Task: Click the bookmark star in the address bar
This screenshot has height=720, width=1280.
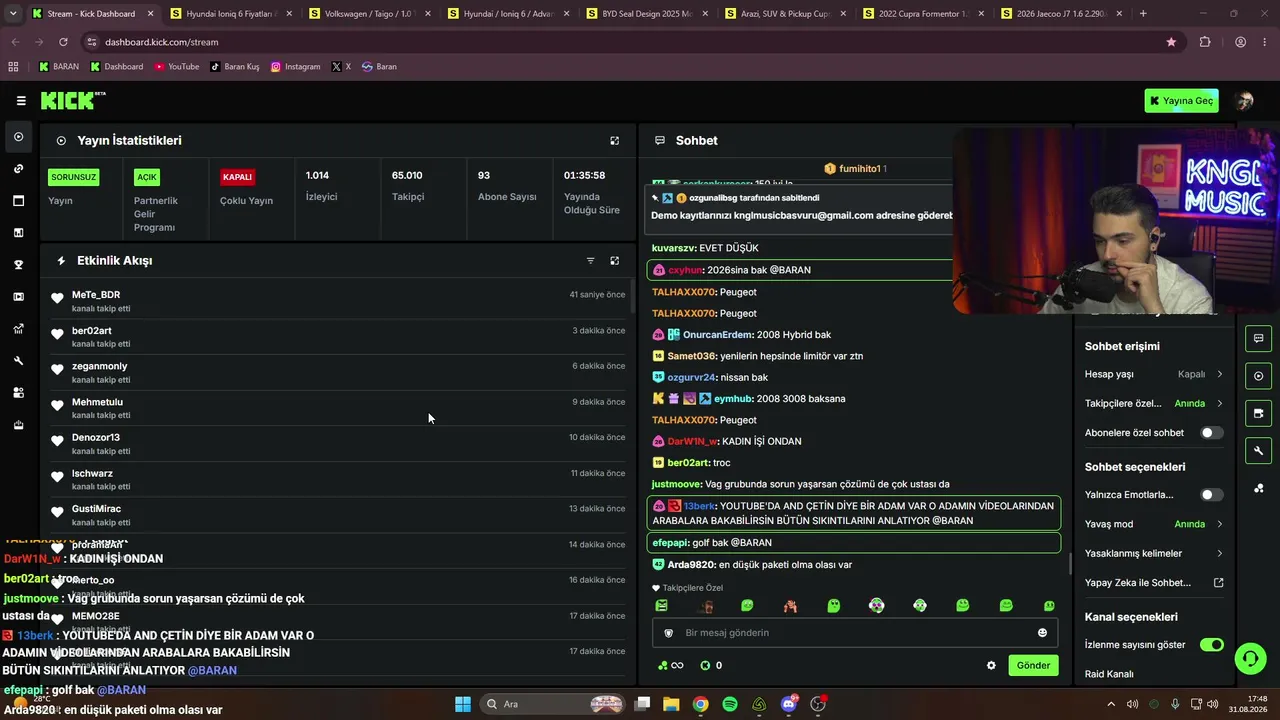Action: tap(1171, 42)
